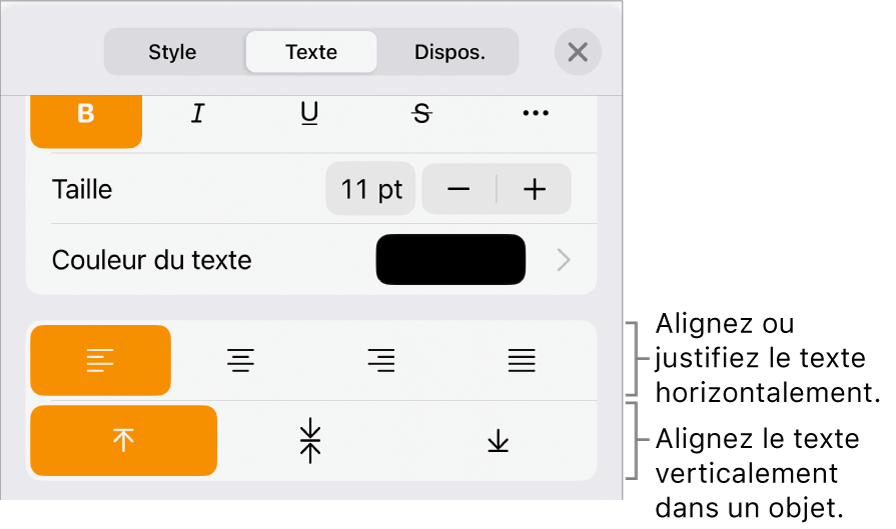Screen dimensions: 896x529
Task: Select the Texte tab
Action: coord(311,52)
